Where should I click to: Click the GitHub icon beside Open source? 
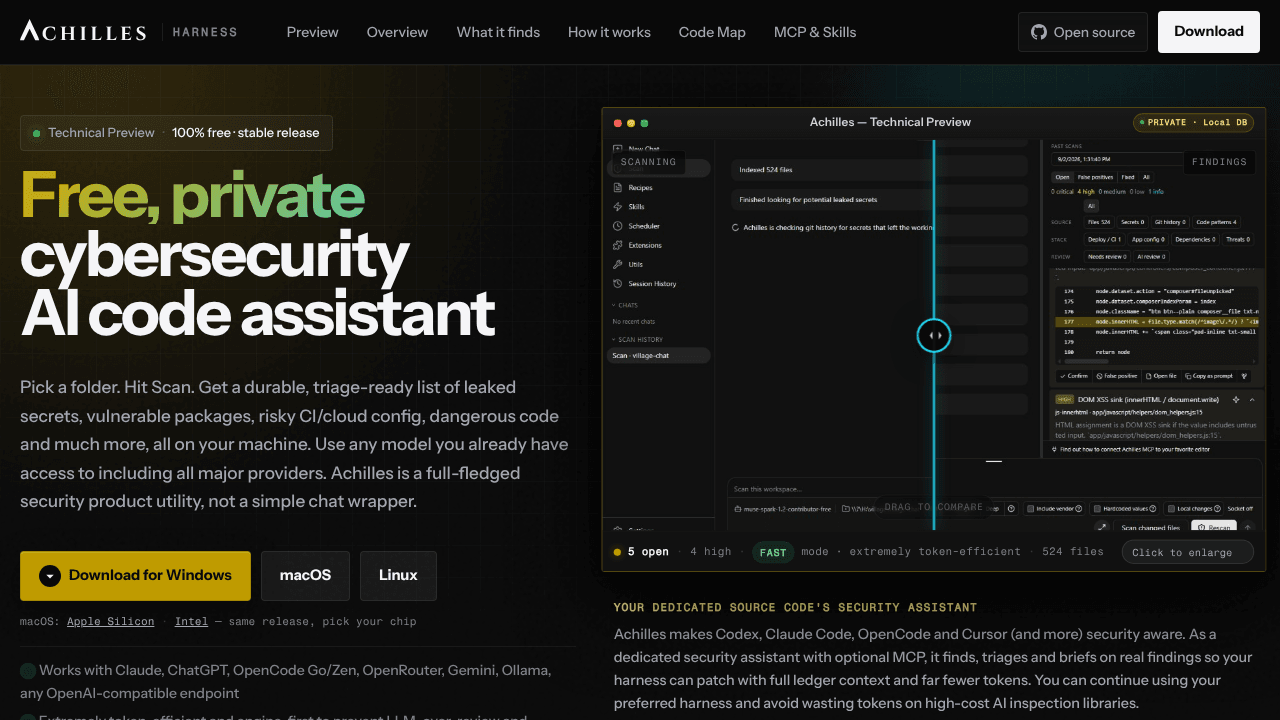tap(1039, 32)
